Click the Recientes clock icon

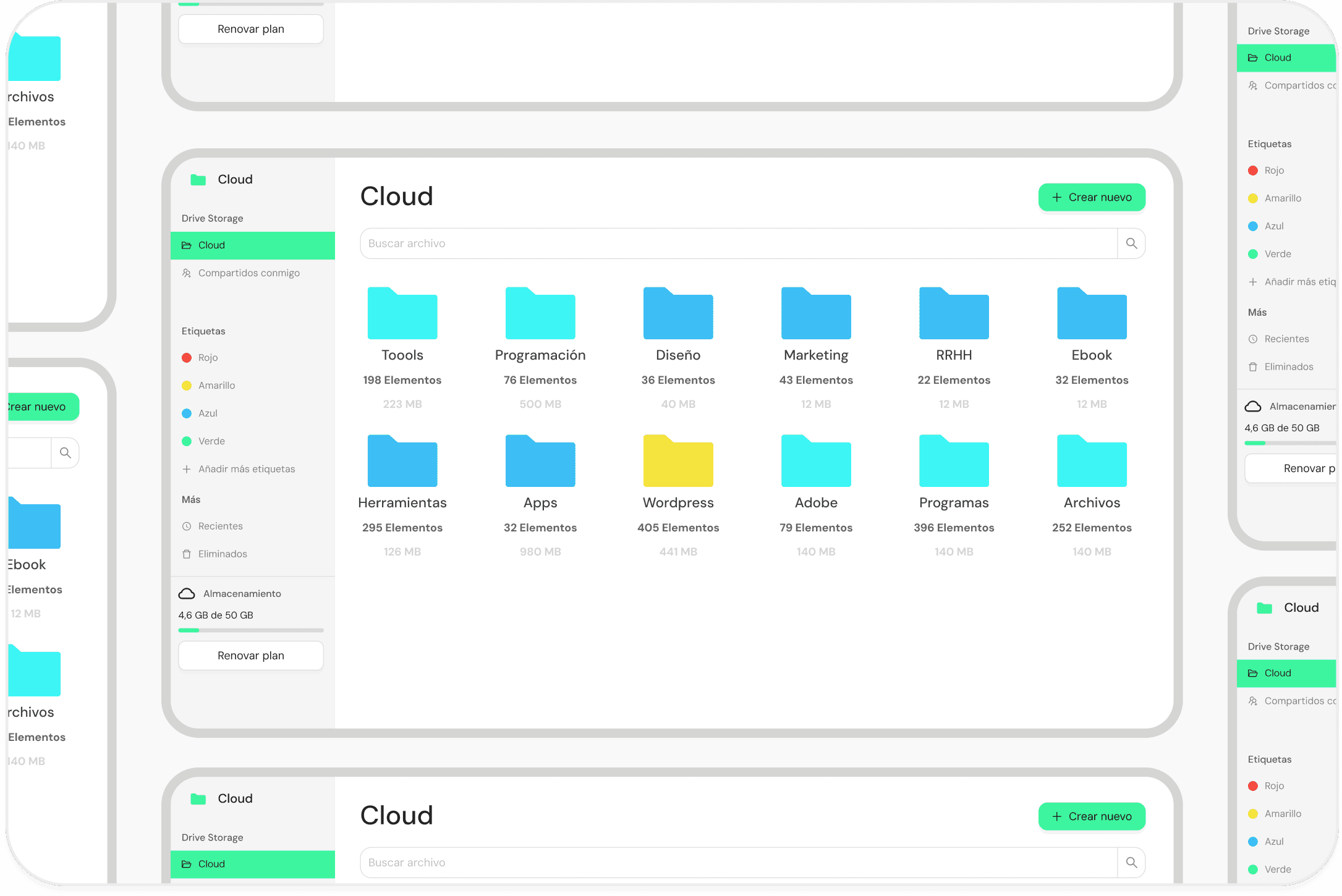click(x=187, y=526)
